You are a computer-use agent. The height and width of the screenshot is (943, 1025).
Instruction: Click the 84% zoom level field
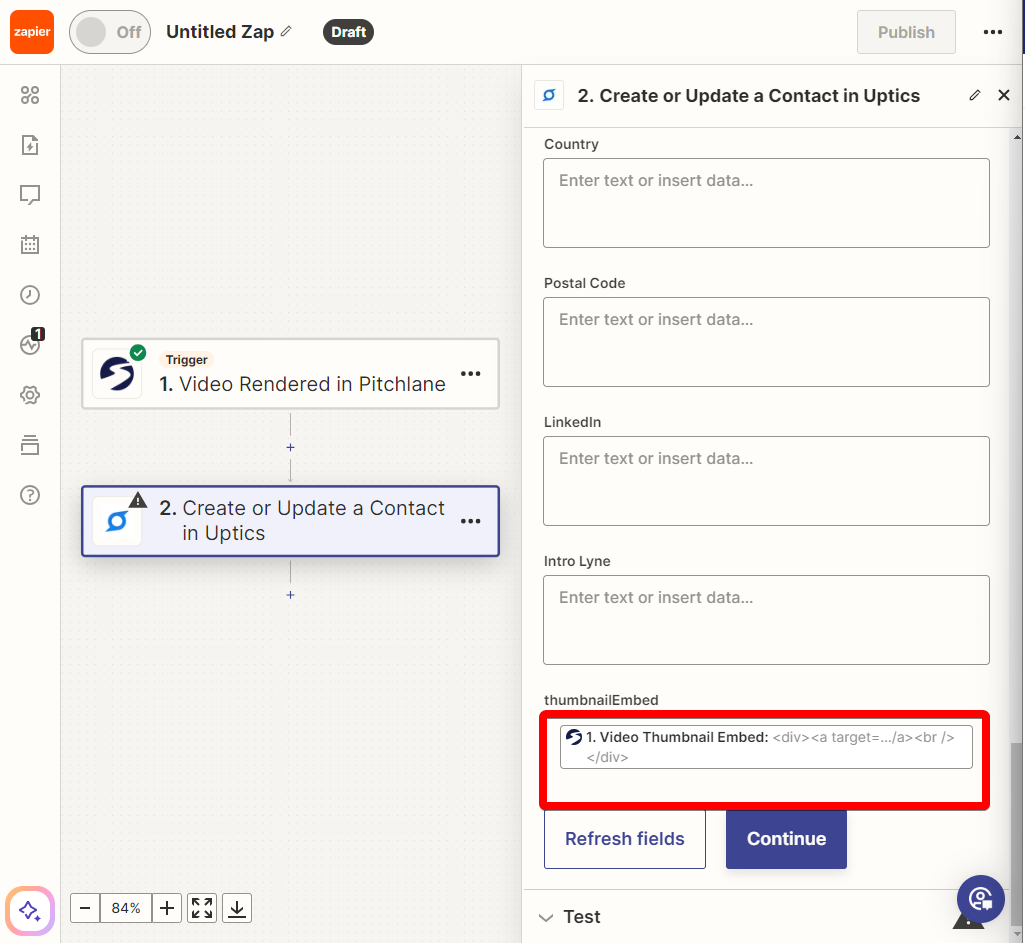[x=126, y=908]
